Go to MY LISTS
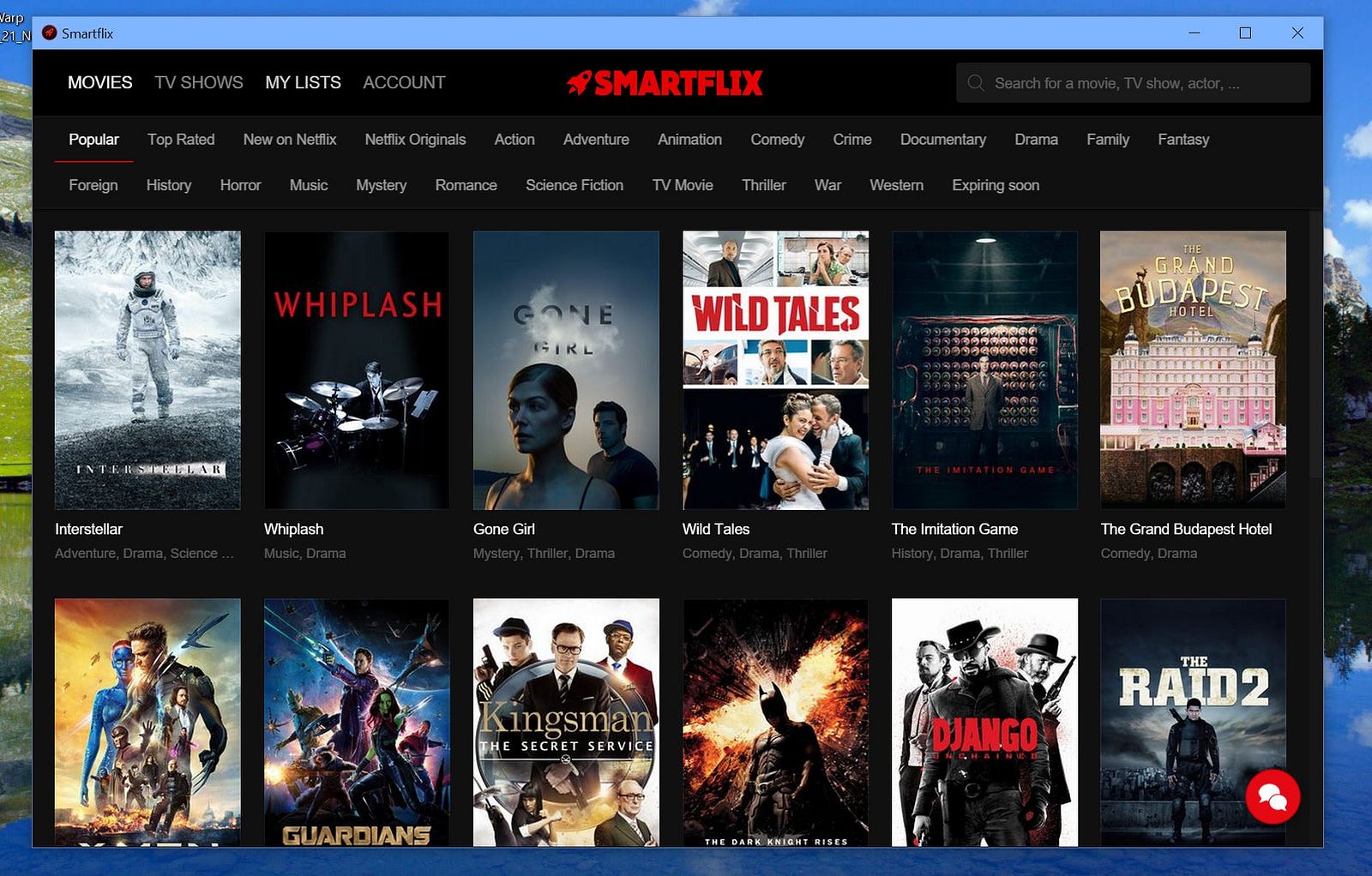Viewport: 1372px width, 876px height. (x=303, y=82)
